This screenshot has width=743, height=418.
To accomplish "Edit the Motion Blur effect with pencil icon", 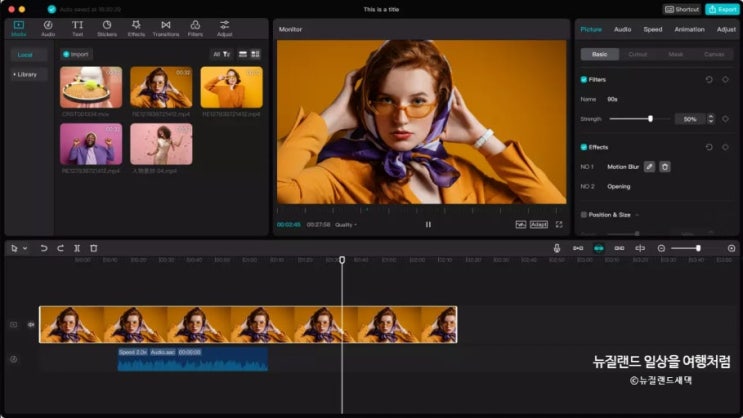I will coord(649,166).
